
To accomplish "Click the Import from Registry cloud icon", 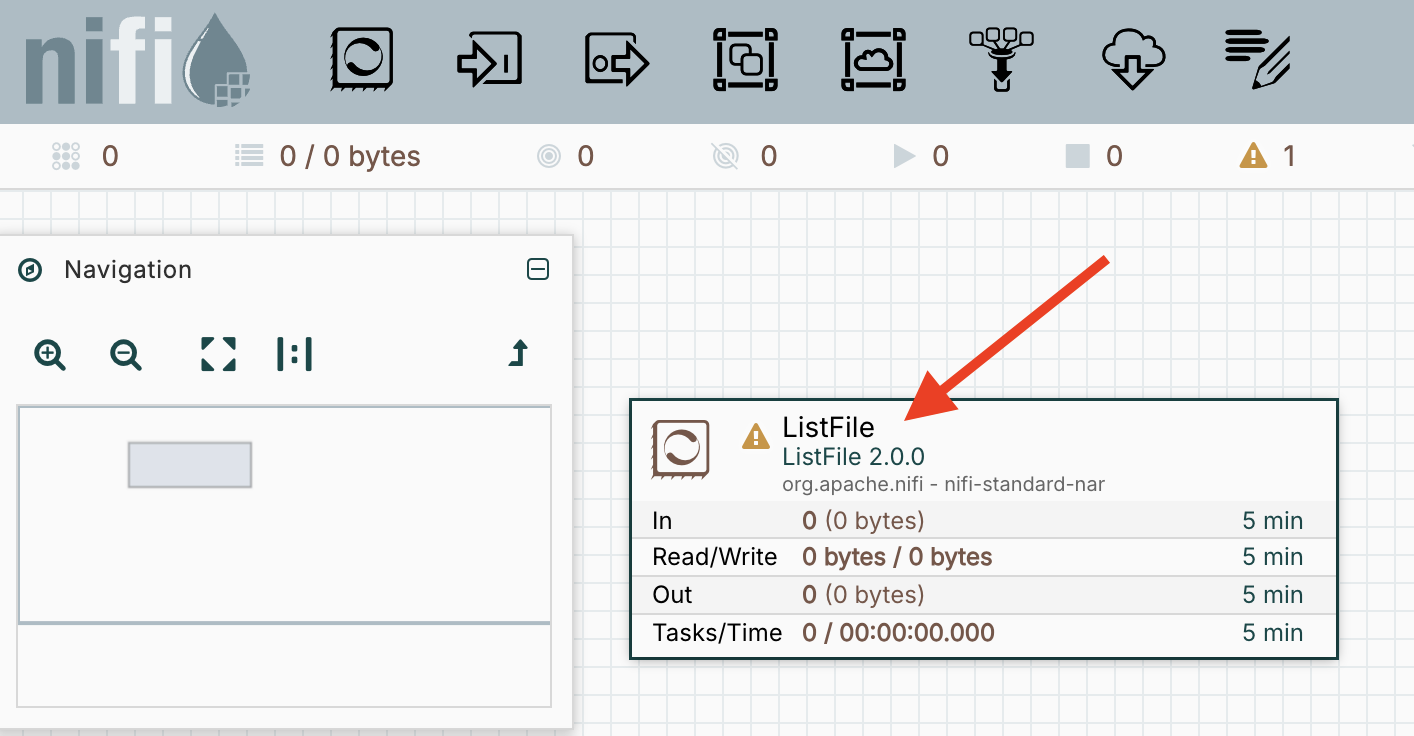I will (x=1132, y=60).
